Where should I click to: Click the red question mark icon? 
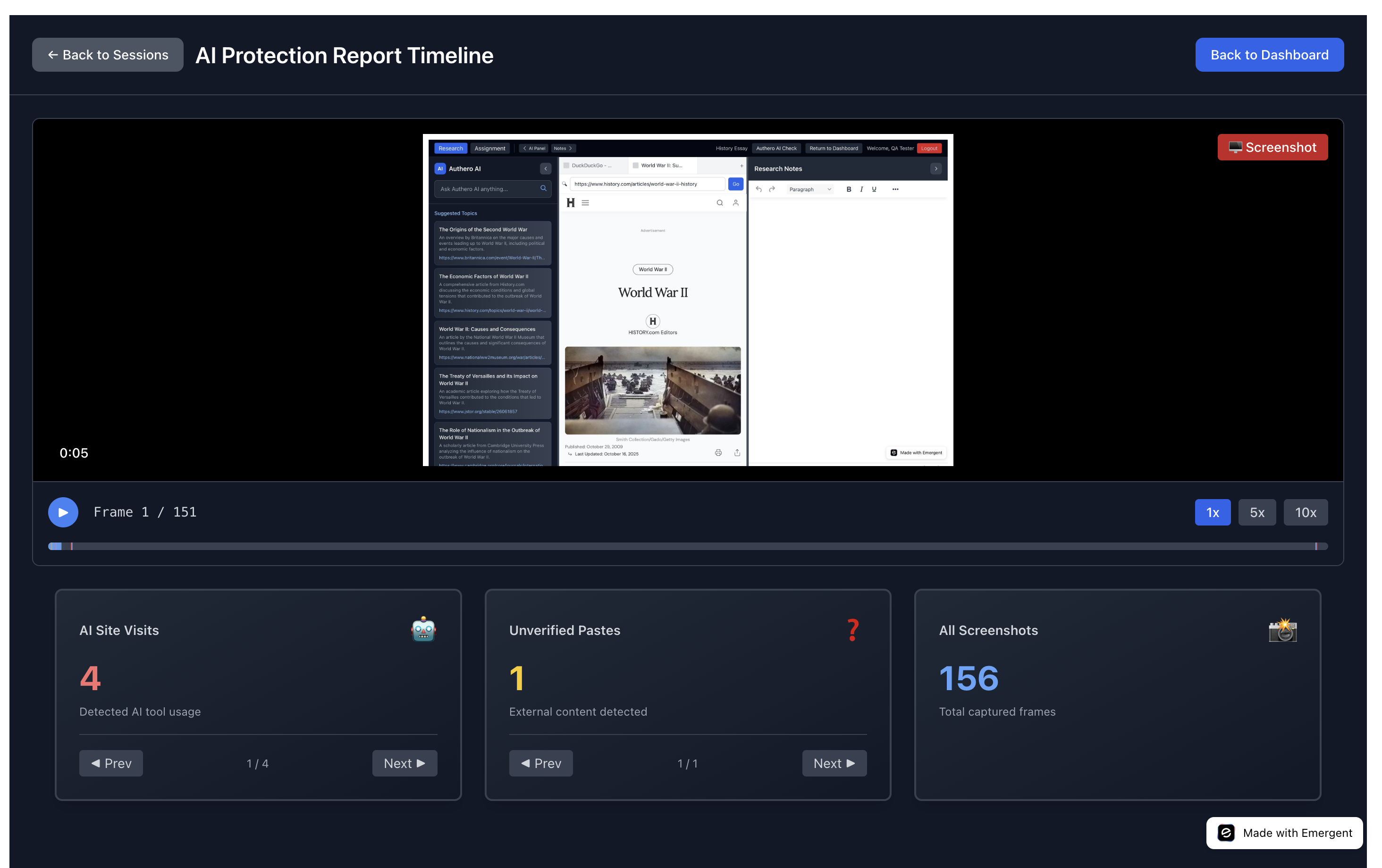click(x=853, y=629)
